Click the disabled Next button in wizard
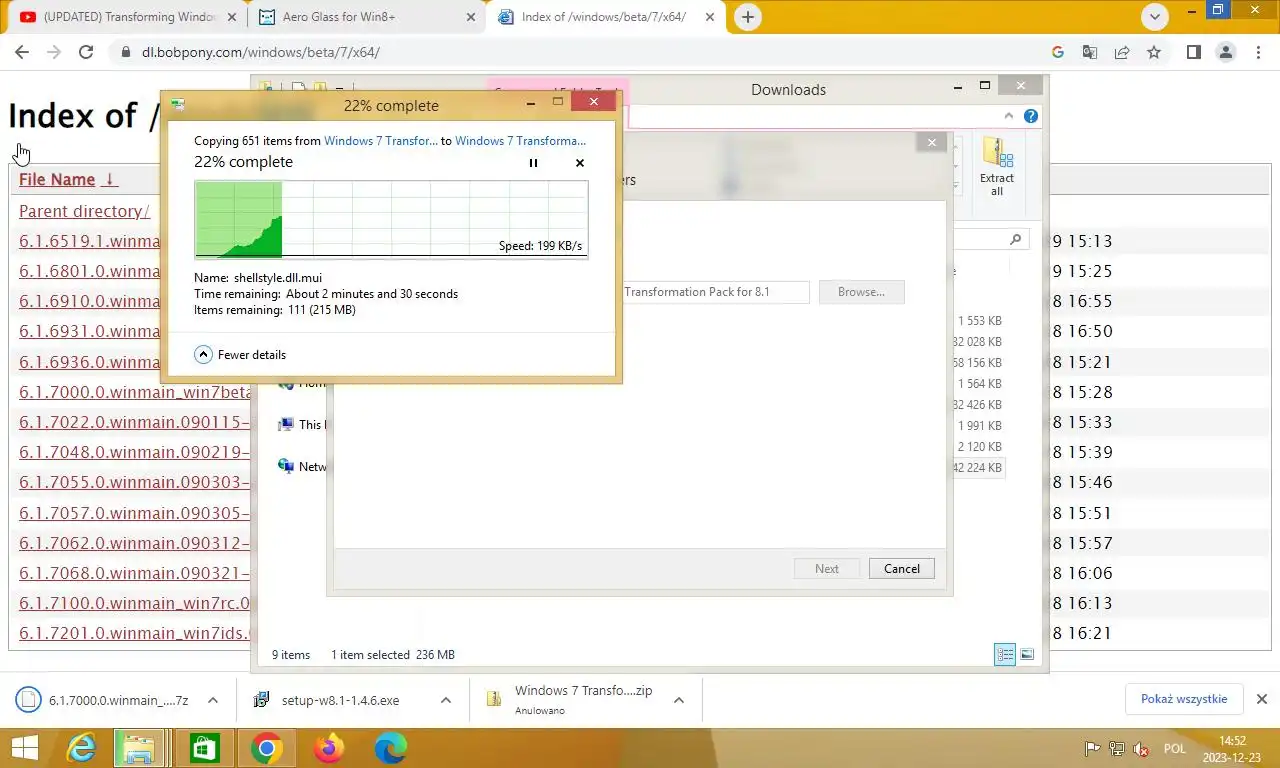The height and width of the screenshot is (768, 1280). 827,568
